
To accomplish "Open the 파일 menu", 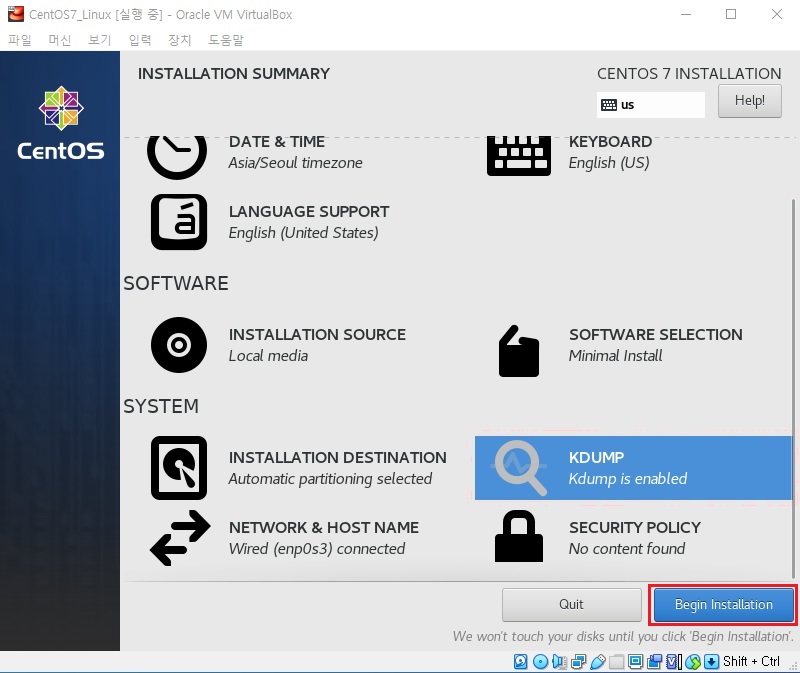I will (20, 40).
